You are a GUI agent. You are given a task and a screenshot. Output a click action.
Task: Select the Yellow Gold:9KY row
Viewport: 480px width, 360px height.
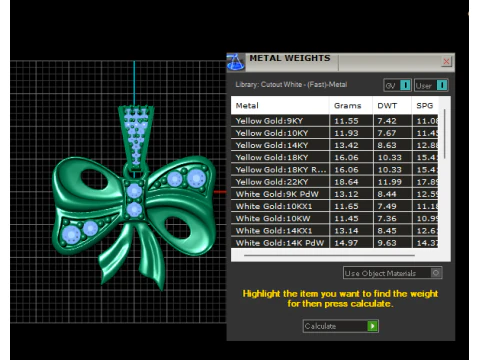[334, 121]
